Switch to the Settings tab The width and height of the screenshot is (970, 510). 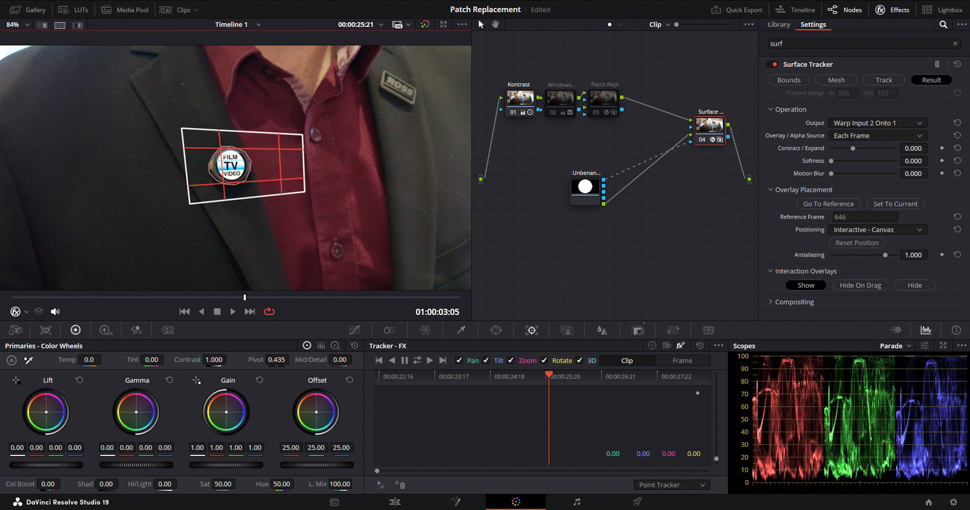tap(813, 25)
